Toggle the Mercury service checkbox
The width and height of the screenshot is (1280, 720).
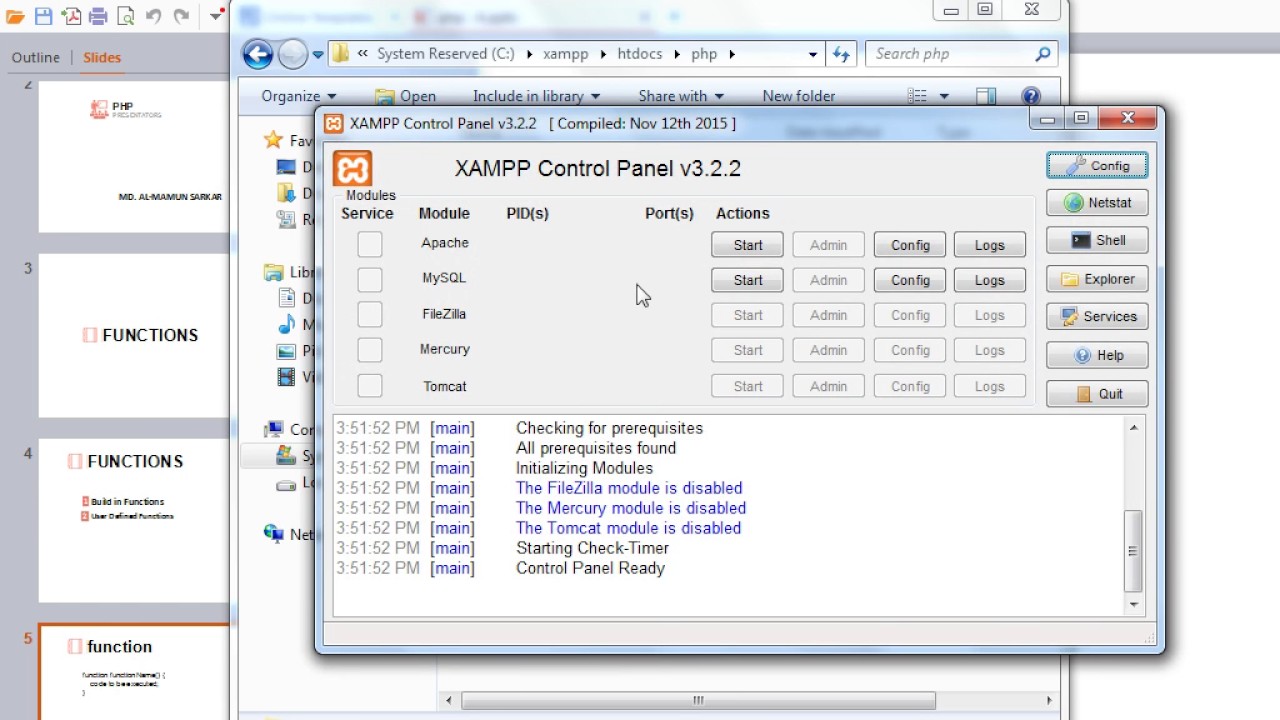370,350
